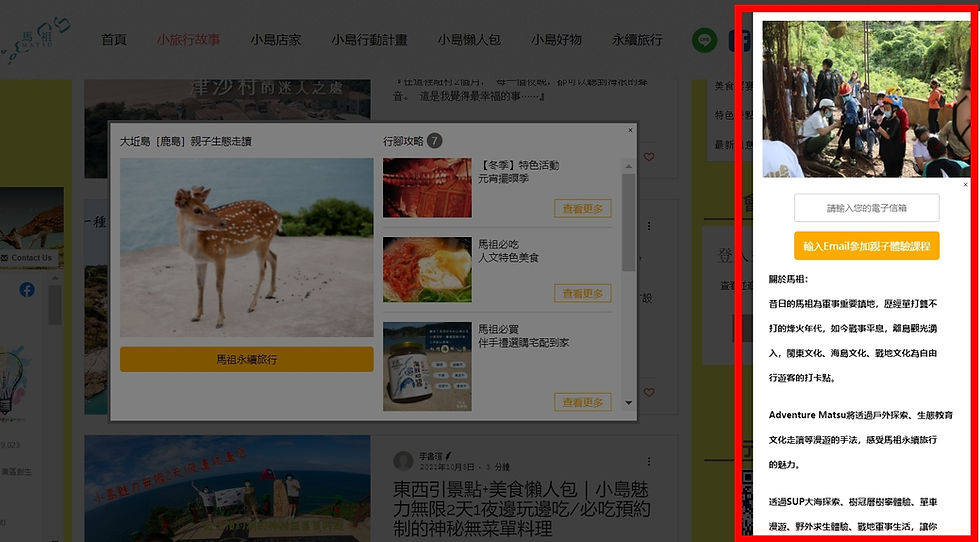This screenshot has width=980, height=542.
Task: Open 永續旅行 menu item
Action: point(637,39)
